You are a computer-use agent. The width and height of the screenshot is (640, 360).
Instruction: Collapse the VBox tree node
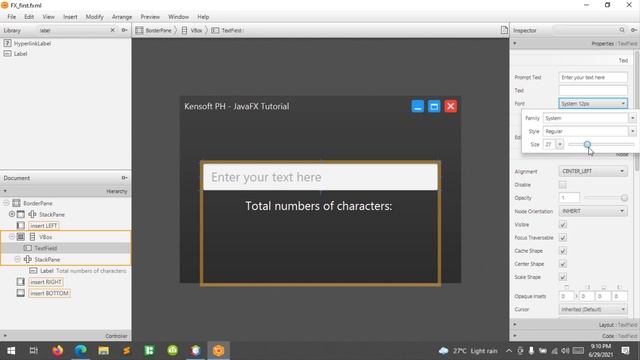pos(12,237)
